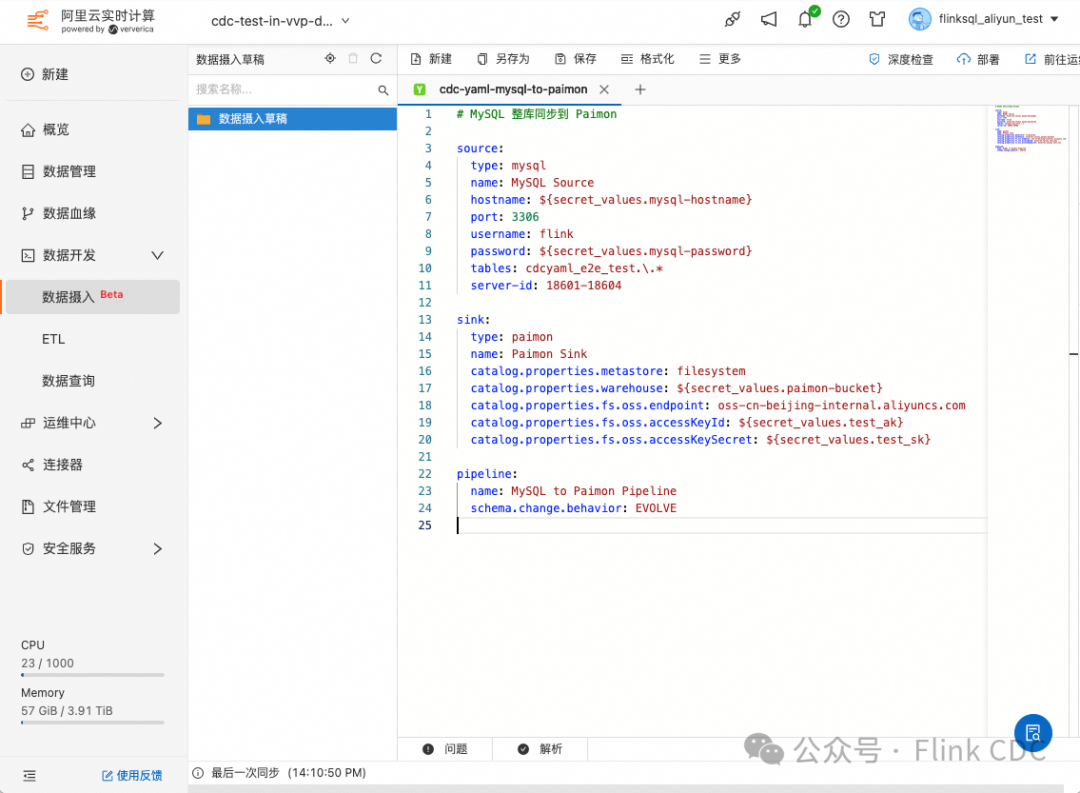Open the announcements megaphone icon

click(x=769, y=19)
